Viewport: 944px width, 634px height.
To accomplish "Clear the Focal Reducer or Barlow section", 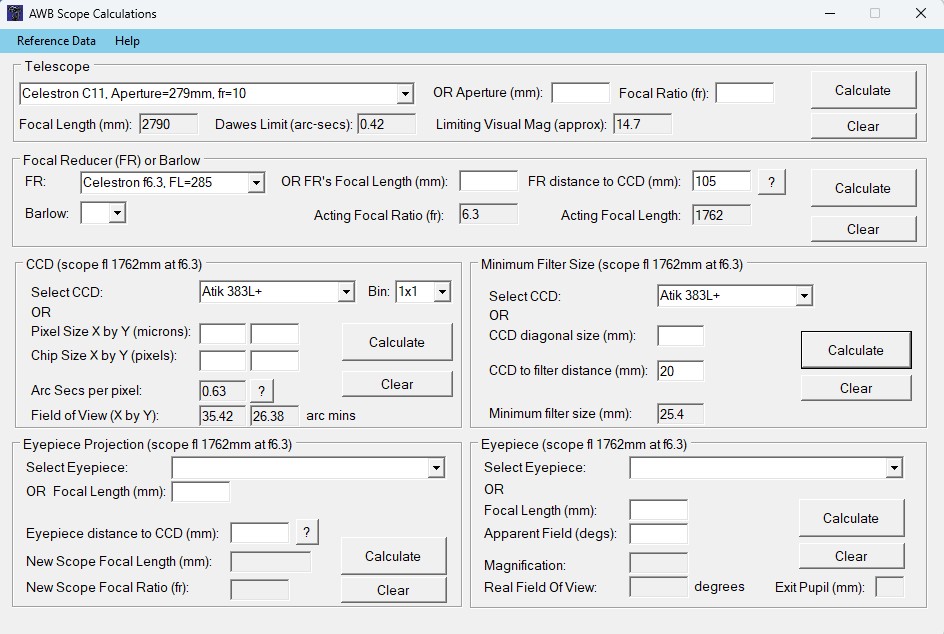I will 862,229.
